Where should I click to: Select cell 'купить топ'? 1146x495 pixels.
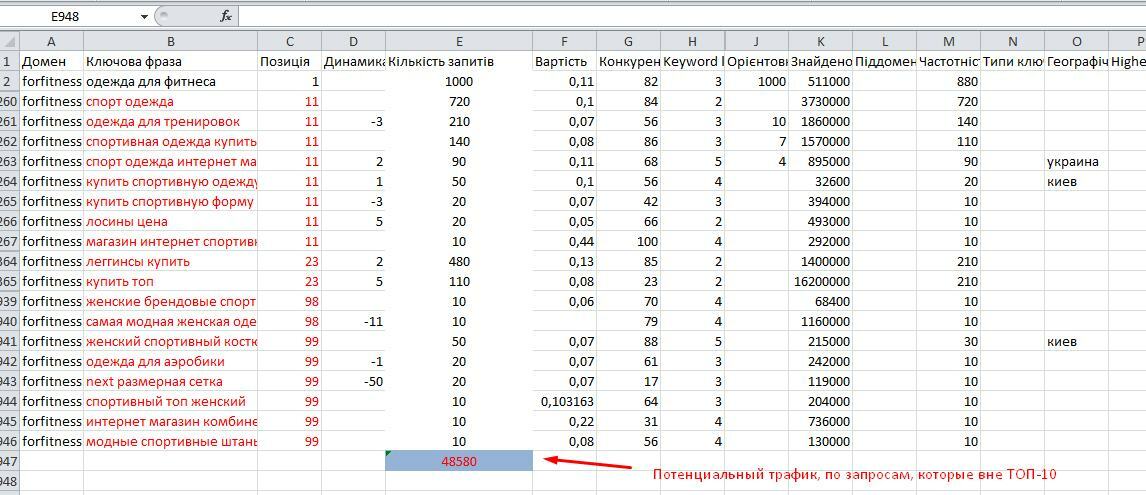point(170,281)
